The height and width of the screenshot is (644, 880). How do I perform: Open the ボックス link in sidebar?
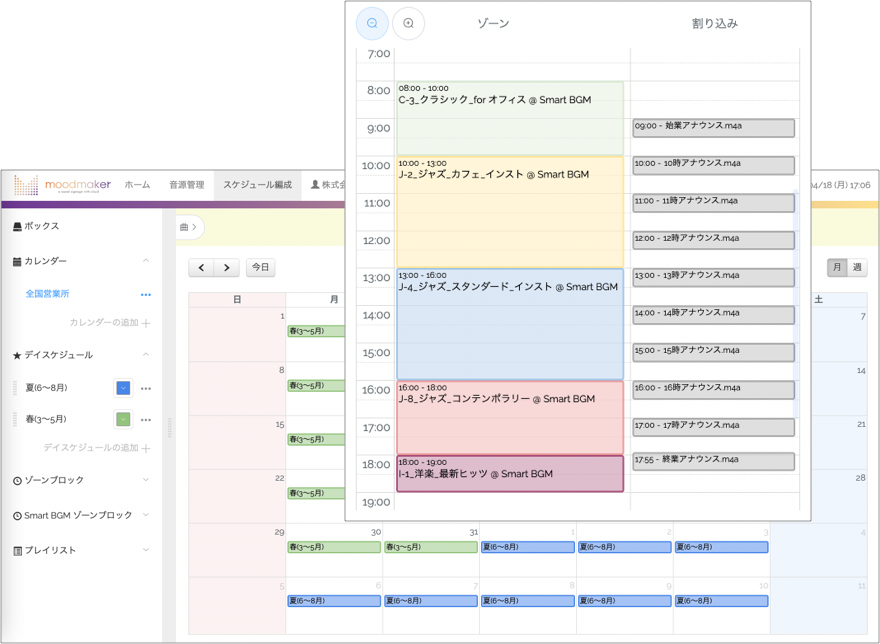pyautogui.click(x=41, y=227)
